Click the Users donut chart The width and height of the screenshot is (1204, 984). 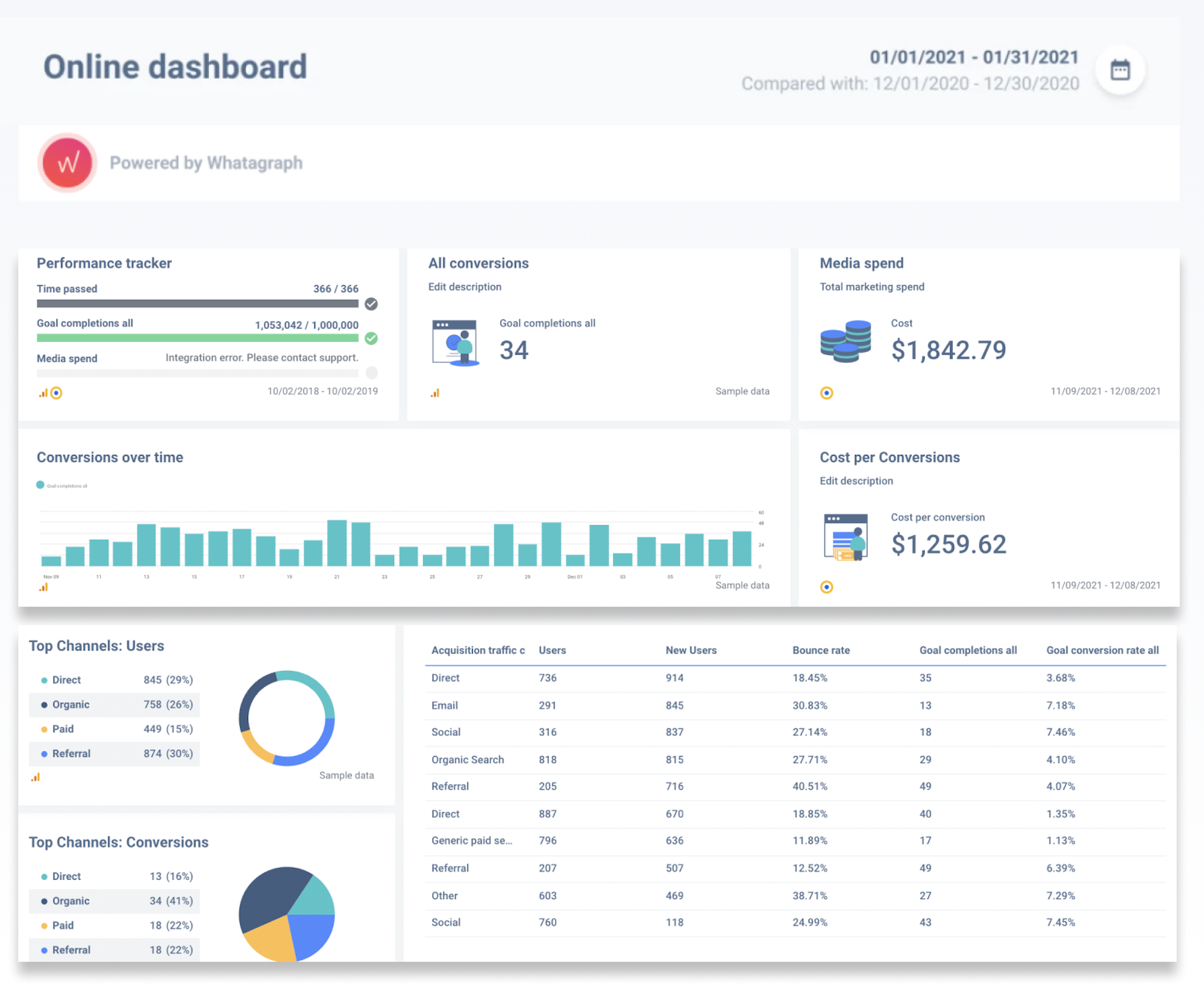(287, 718)
